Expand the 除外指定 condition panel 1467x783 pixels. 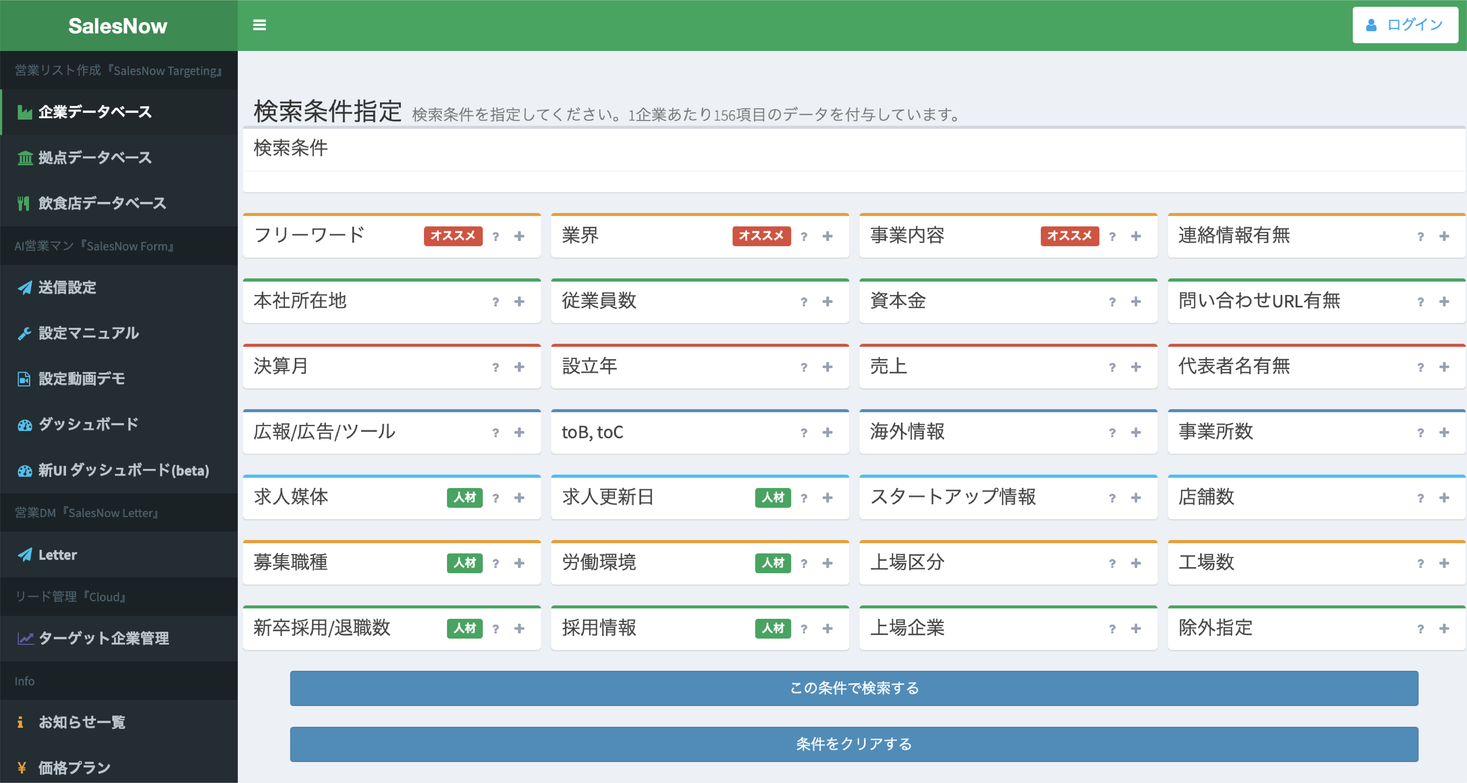[x=1444, y=628]
